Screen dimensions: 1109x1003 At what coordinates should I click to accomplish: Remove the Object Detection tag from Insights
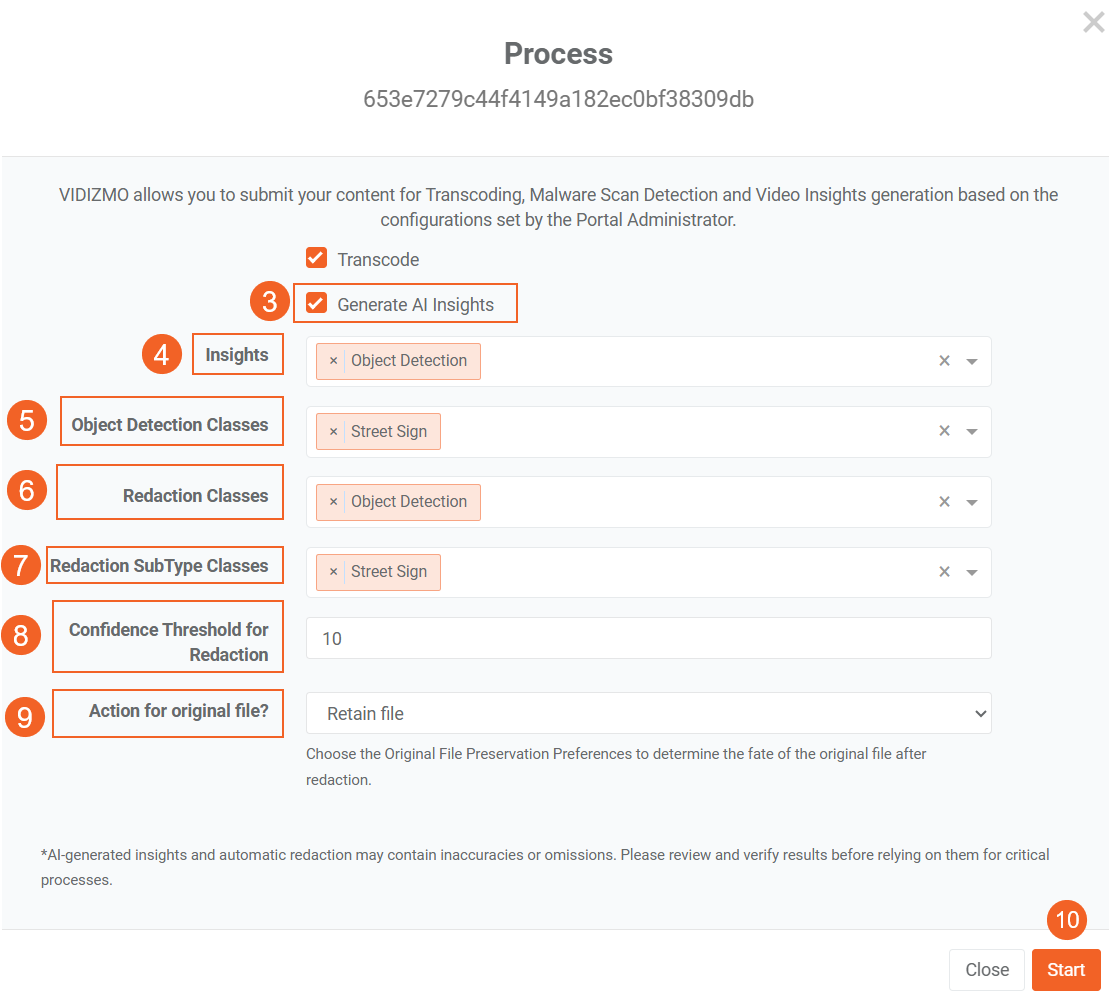333,361
